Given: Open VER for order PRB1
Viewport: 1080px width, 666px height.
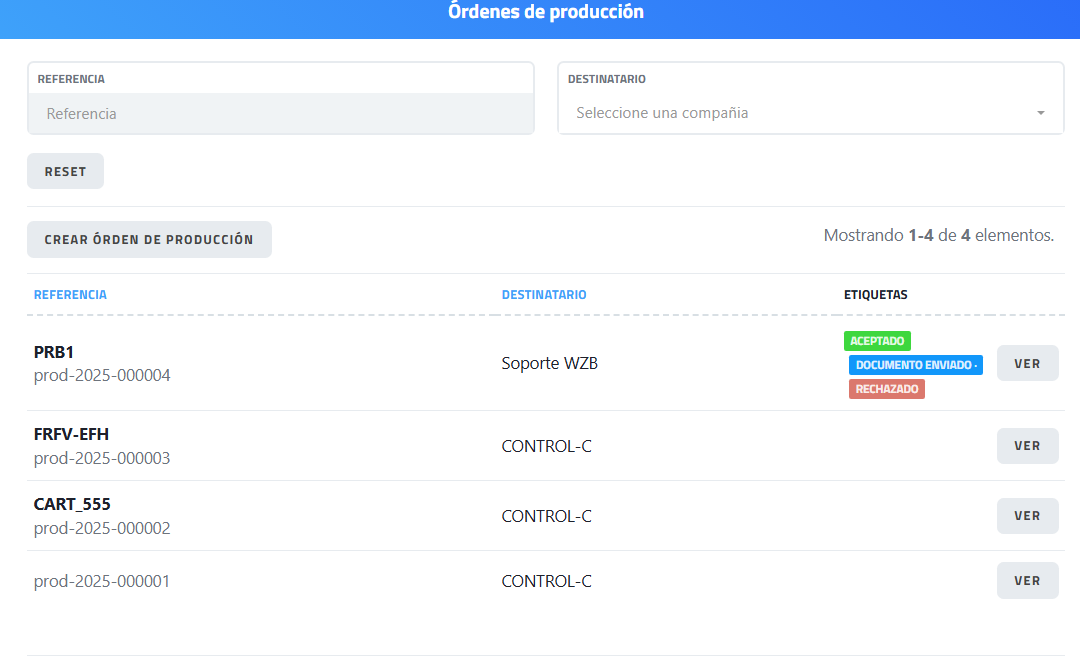Looking at the screenshot, I should pos(1027,364).
